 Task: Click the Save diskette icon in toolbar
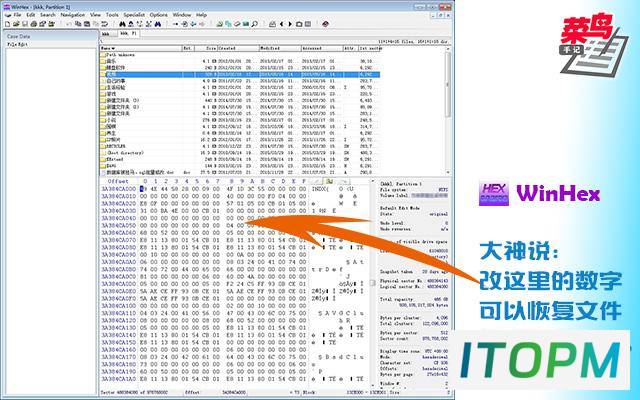25,24
